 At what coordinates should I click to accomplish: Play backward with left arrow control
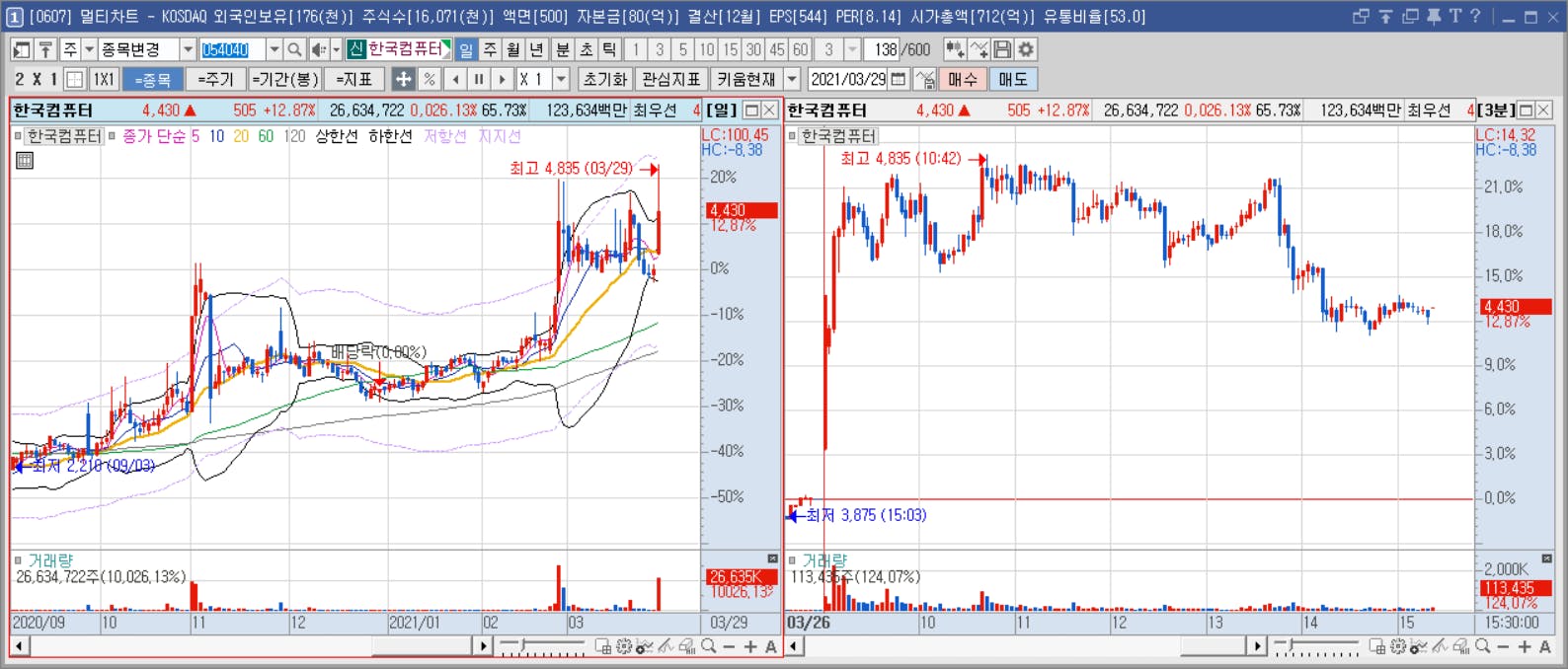click(x=455, y=79)
